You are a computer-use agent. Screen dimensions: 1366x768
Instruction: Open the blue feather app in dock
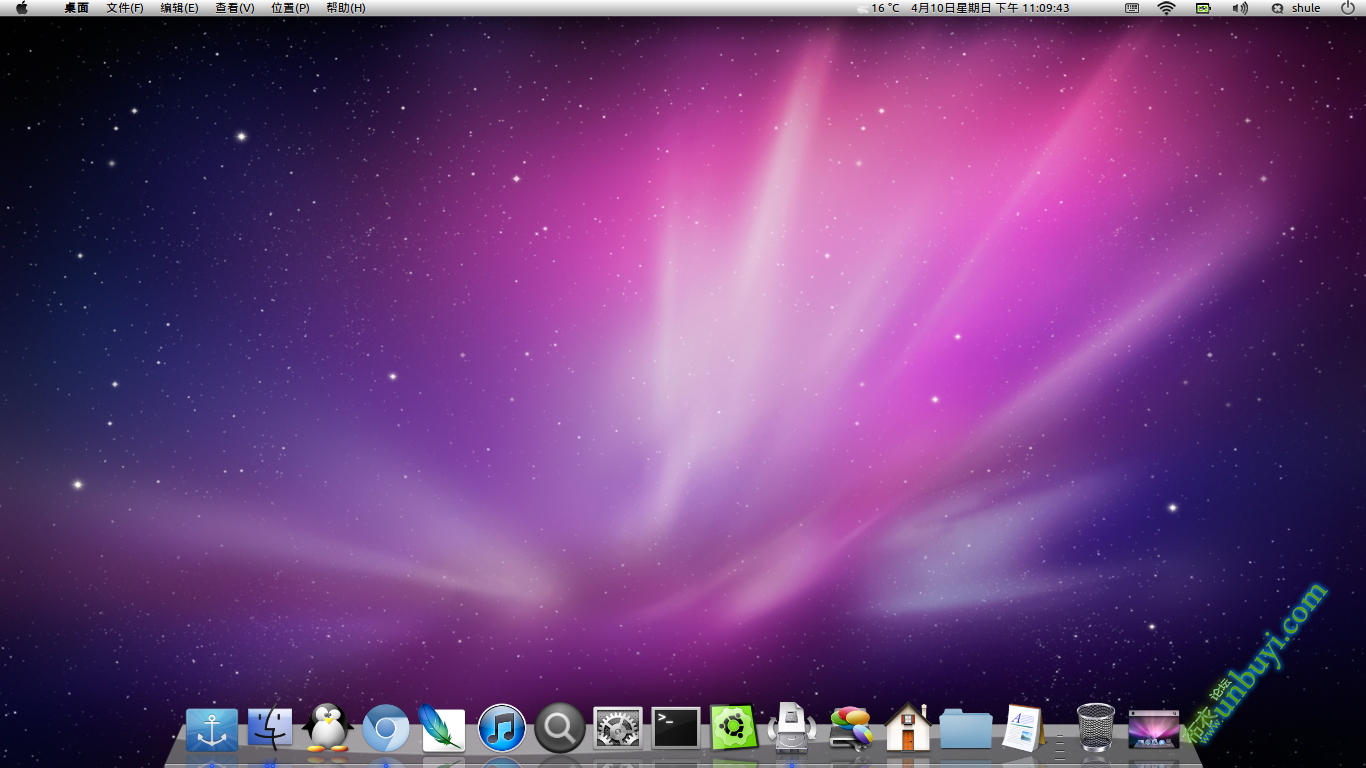pos(442,728)
